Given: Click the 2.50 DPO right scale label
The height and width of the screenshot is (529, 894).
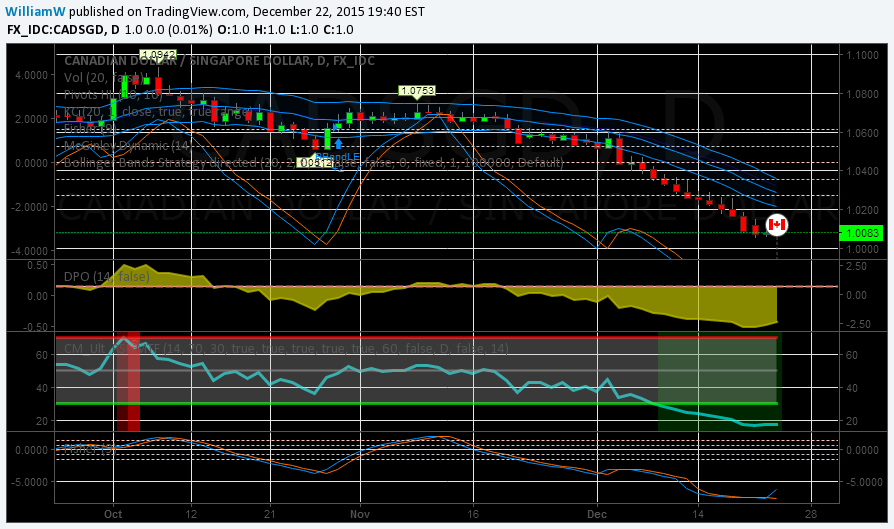Looking at the screenshot, I should pyautogui.click(x=856, y=266).
